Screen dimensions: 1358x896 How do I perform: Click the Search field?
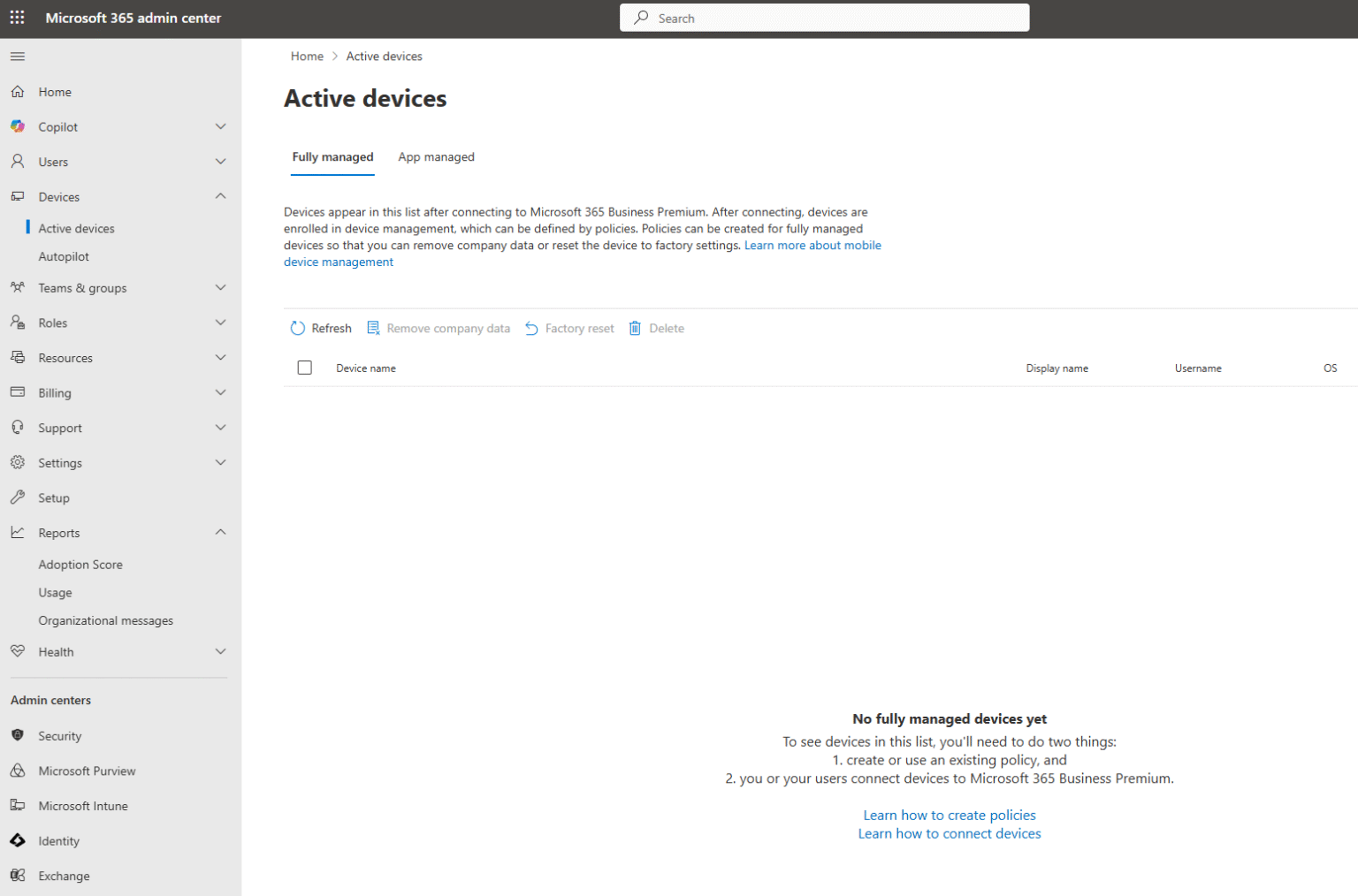tap(823, 18)
